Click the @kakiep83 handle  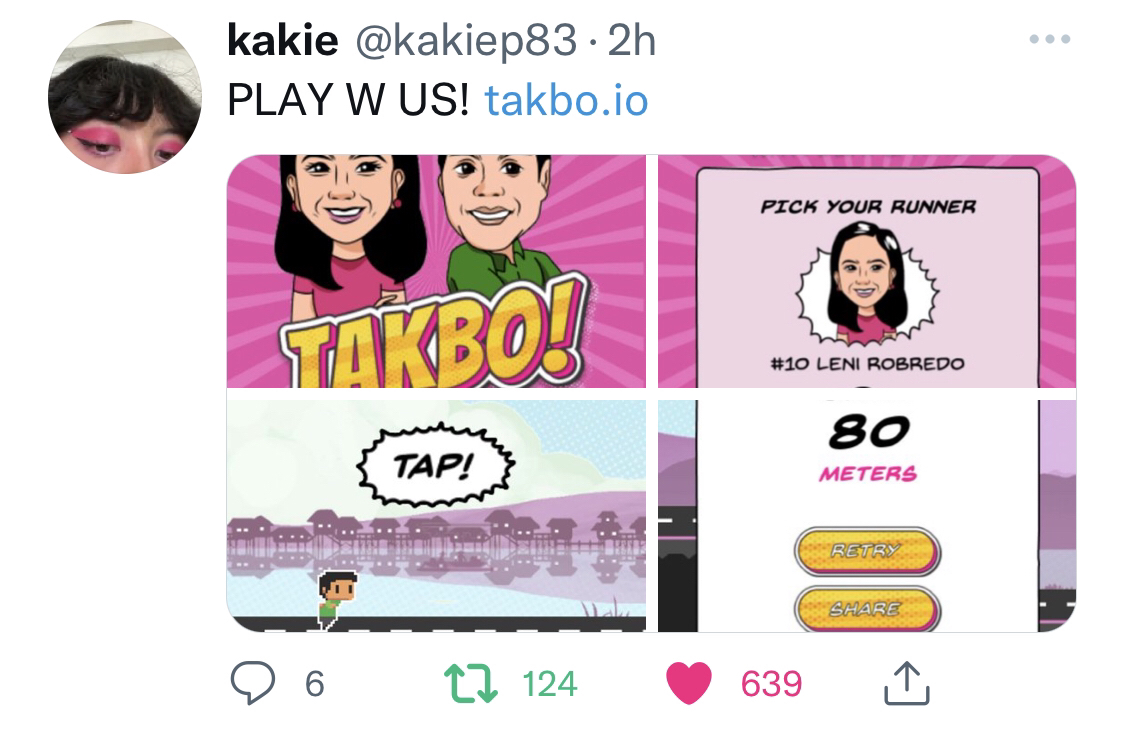pos(466,41)
